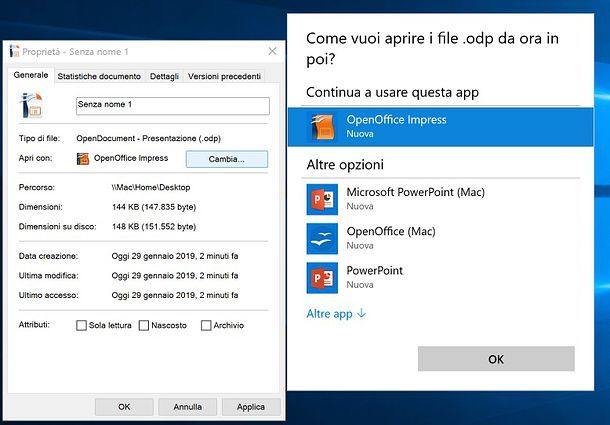The image size is (610, 425).
Task: Click the OpenOffice Impress icon next to Apri con
Action: pyautogui.click(x=83, y=159)
